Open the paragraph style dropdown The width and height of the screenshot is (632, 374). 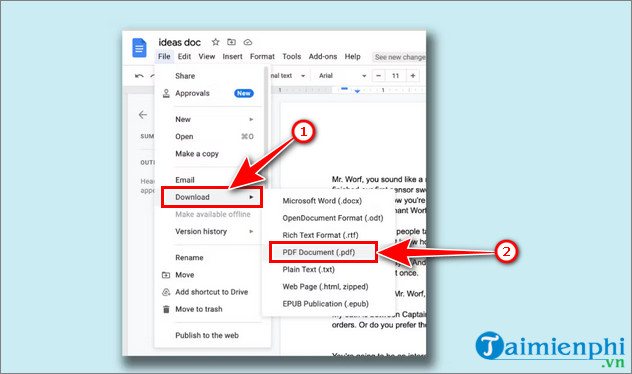coord(288,76)
